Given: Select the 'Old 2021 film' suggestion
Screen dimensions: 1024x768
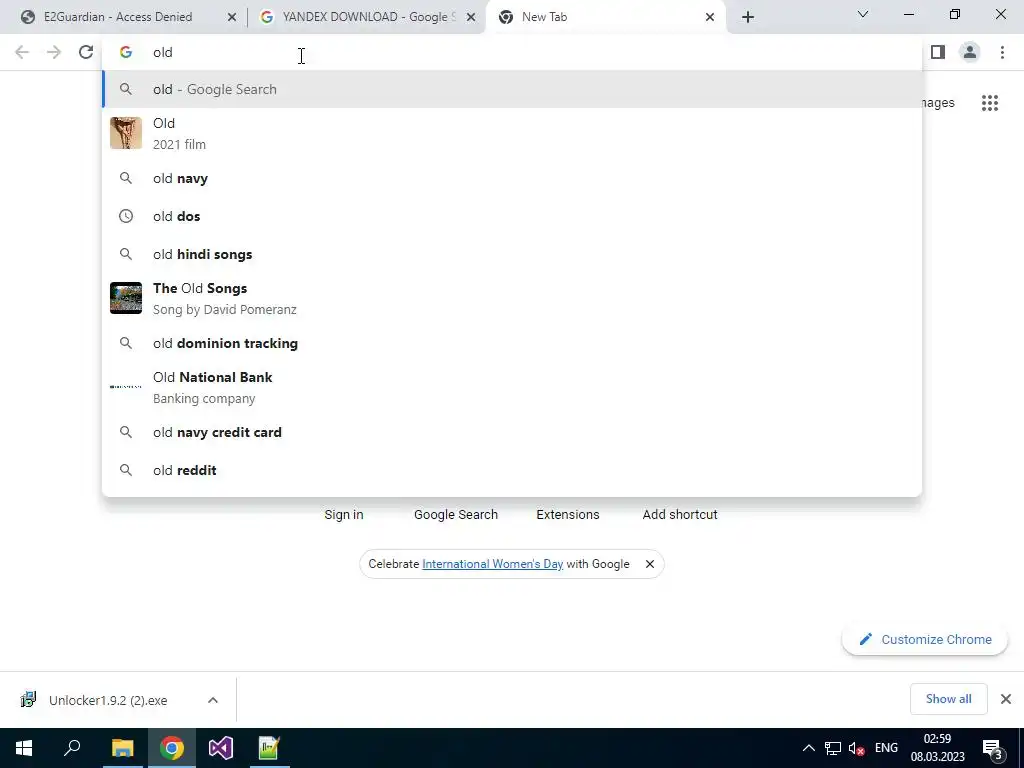Looking at the screenshot, I should pyautogui.click(x=512, y=133).
